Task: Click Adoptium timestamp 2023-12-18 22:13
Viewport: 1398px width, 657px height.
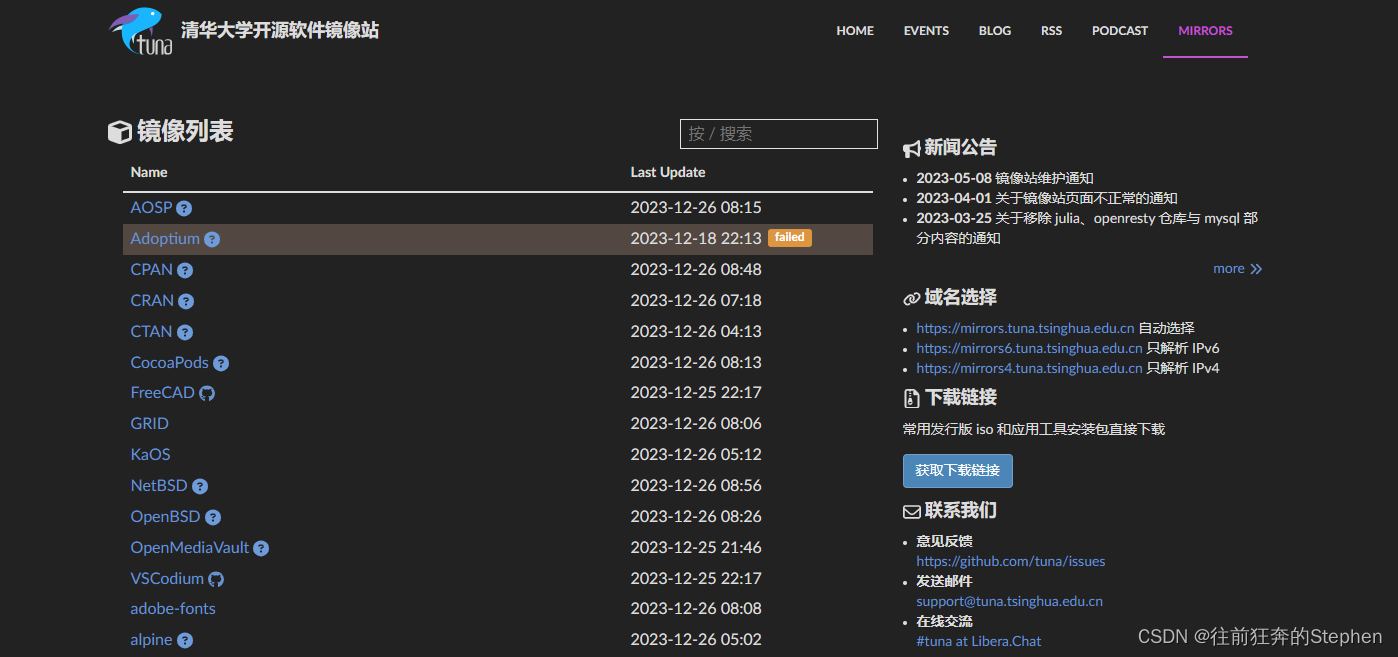Action: point(696,239)
